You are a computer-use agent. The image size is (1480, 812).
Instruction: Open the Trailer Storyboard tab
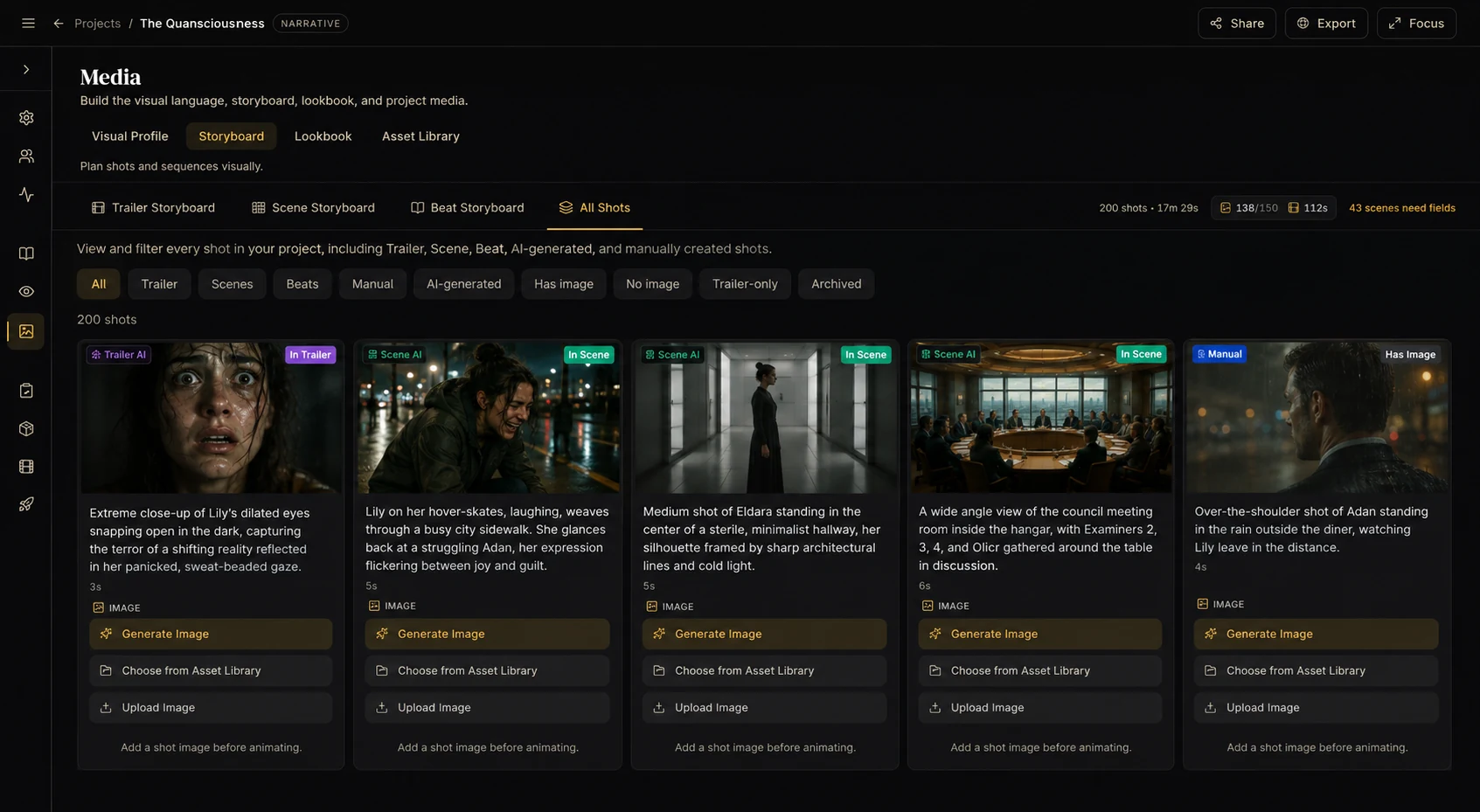click(x=153, y=208)
